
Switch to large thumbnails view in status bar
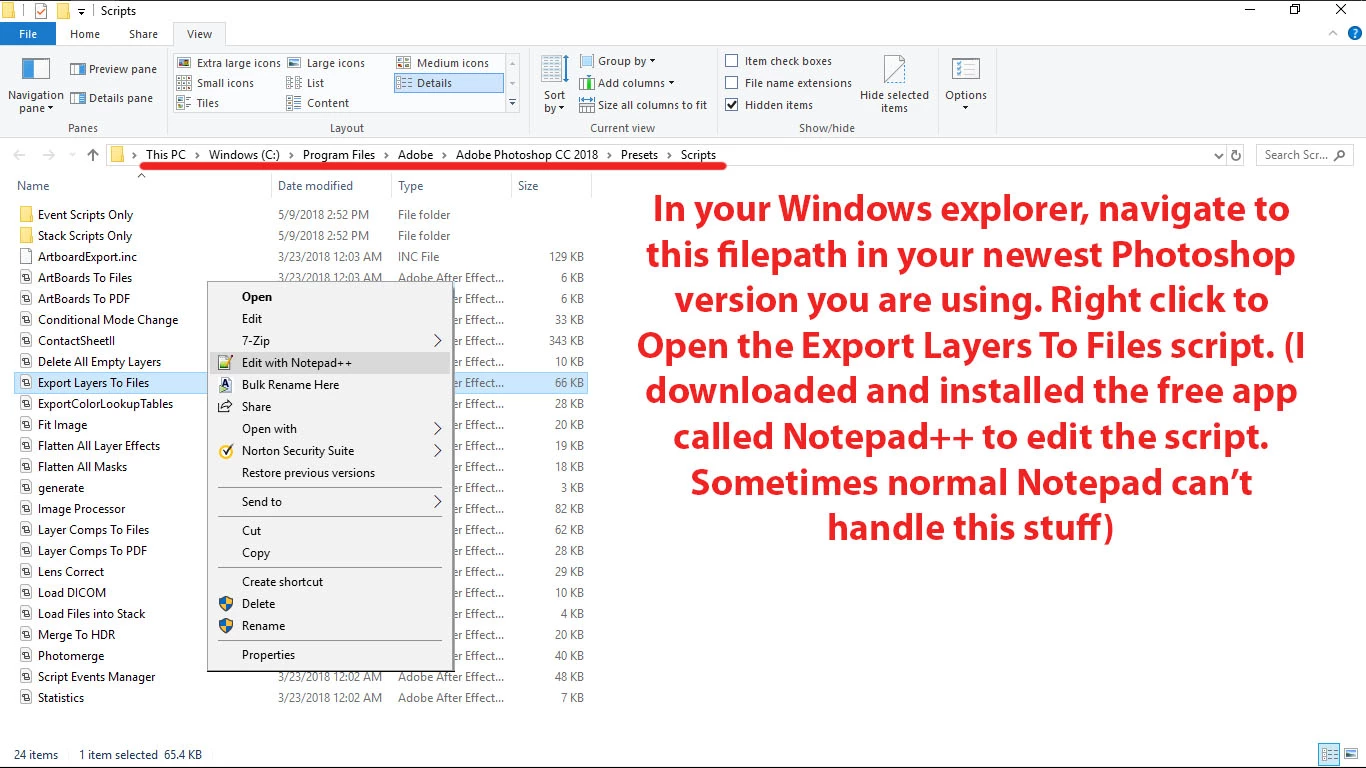pyautogui.click(x=1350, y=755)
